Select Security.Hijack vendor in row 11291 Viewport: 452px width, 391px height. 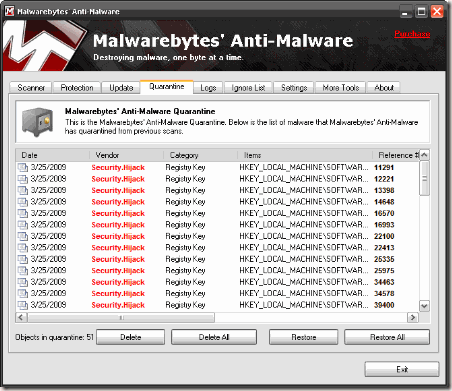pyautogui.click(x=118, y=167)
